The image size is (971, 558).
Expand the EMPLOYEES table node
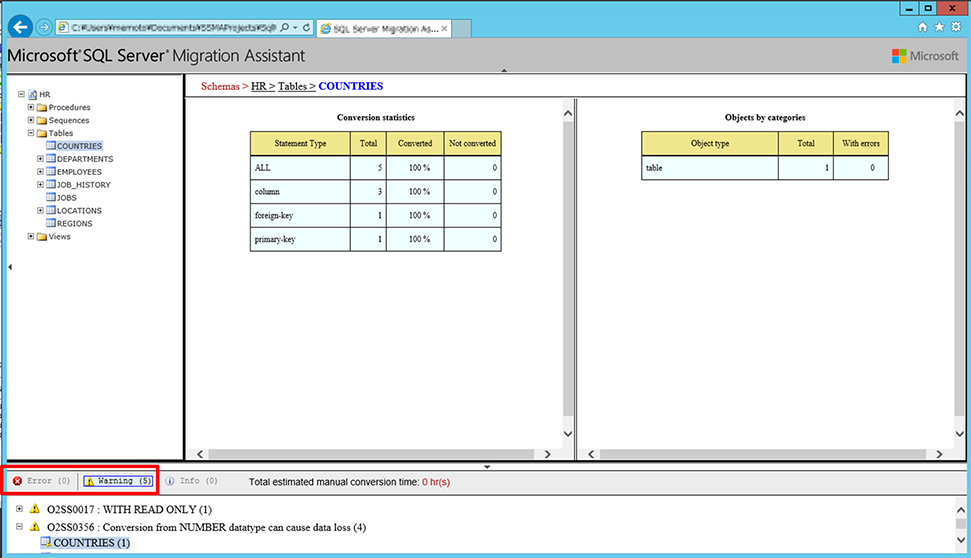coord(40,172)
